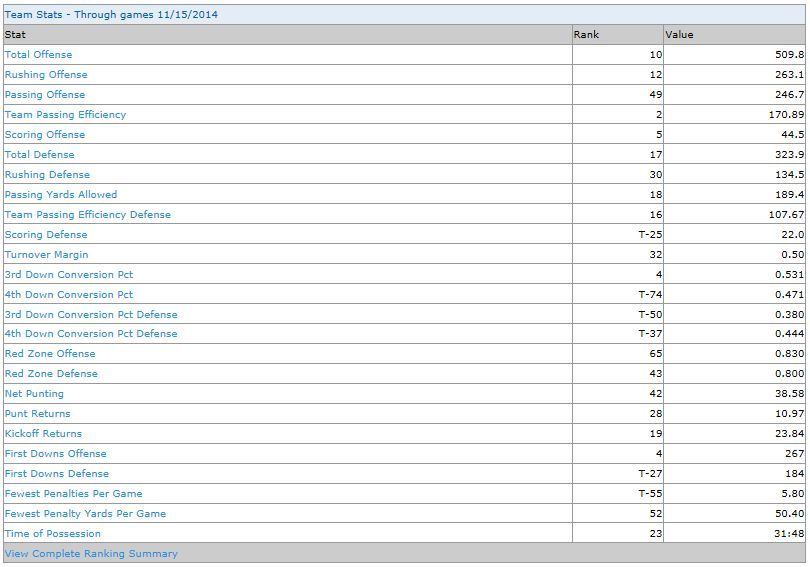This screenshot has width=810, height=567.
Task: Click the Rushing Defense link
Action: [47, 175]
